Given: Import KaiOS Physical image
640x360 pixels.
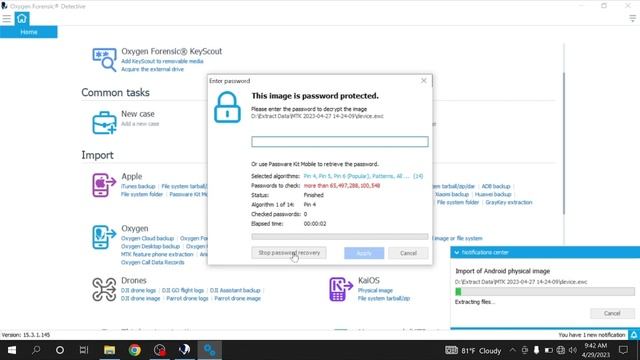Looking at the screenshot, I should [375, 291].
